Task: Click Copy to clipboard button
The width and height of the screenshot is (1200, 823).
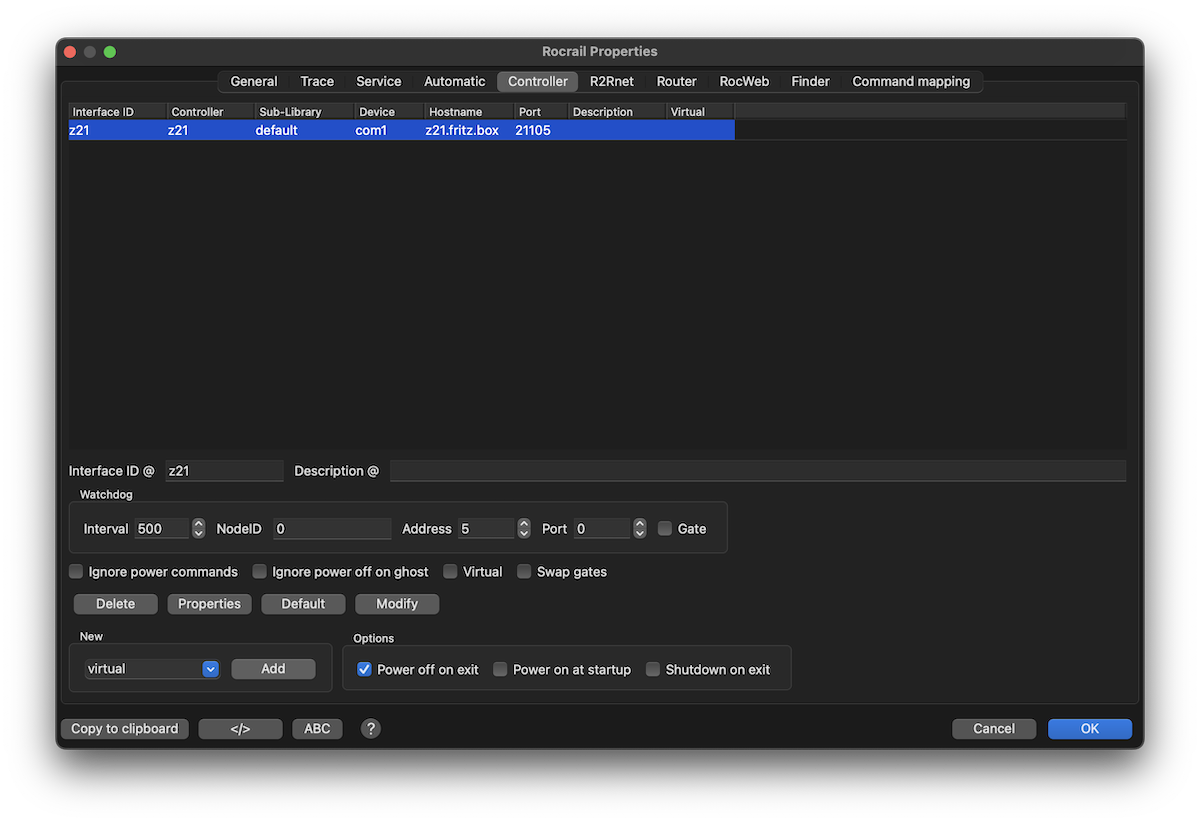Action: point(125,729)
